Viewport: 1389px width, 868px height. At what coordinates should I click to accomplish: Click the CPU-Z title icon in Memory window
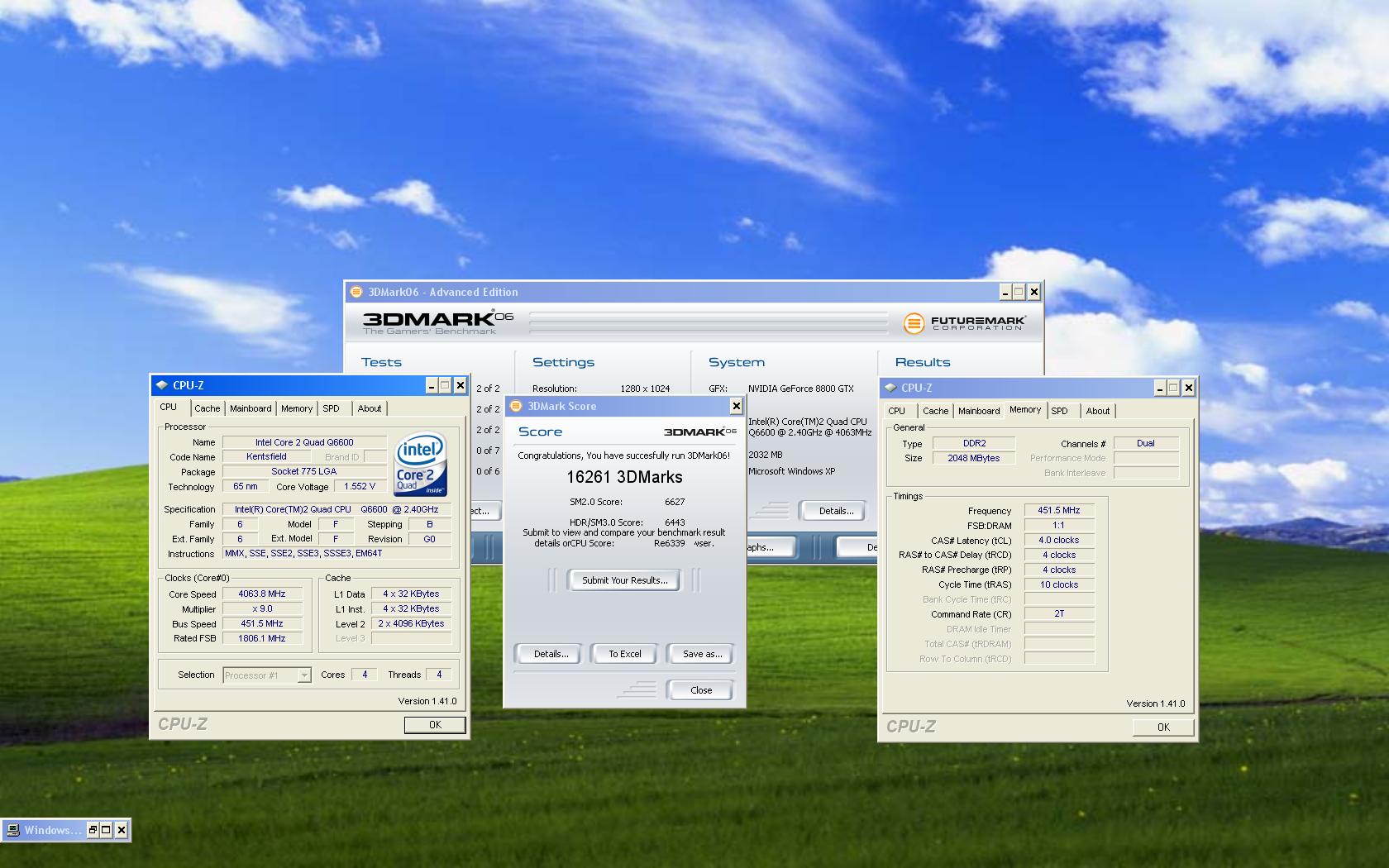[890, 388]
